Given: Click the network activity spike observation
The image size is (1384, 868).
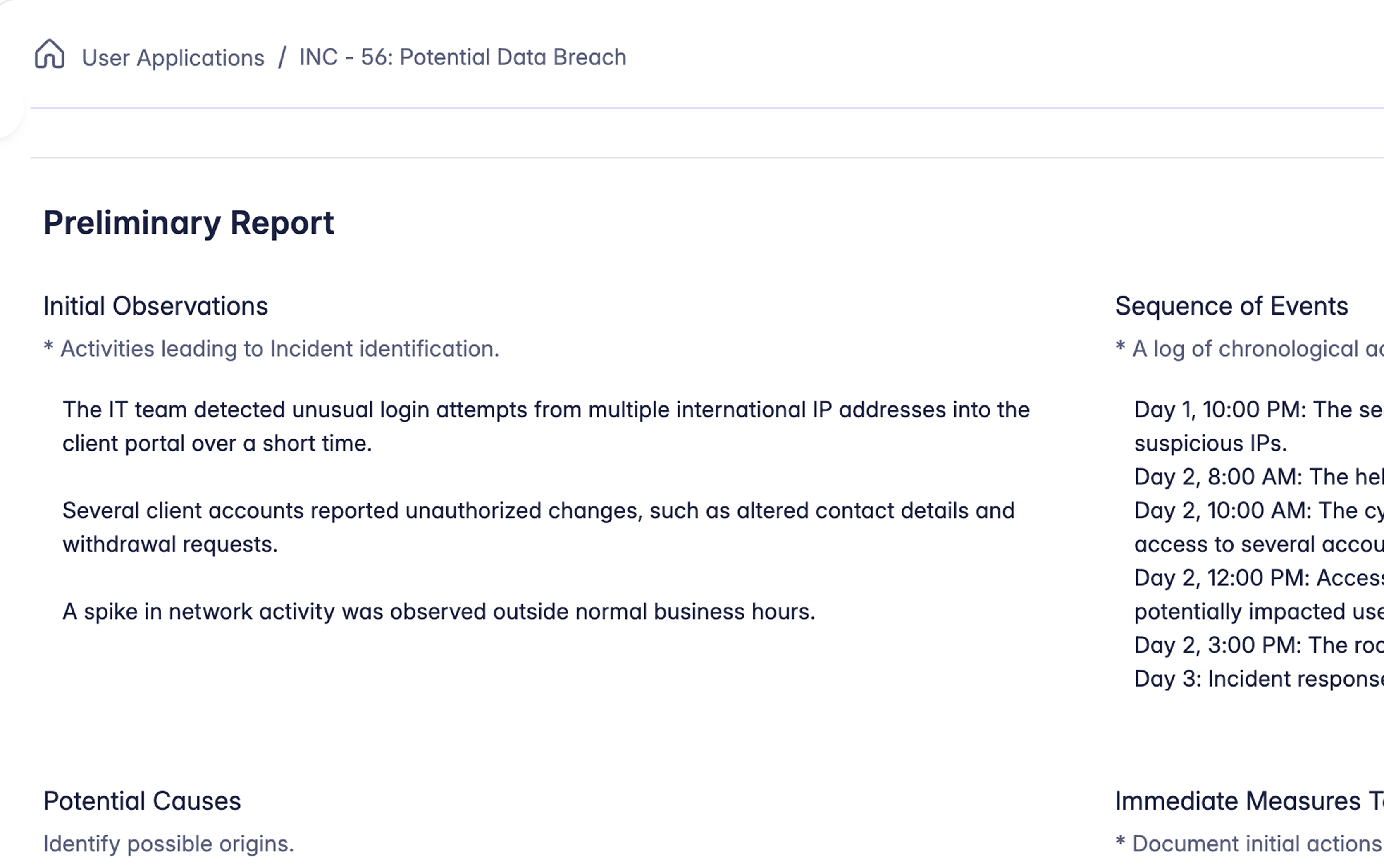Looking at the screenshot, I should 439,612.
